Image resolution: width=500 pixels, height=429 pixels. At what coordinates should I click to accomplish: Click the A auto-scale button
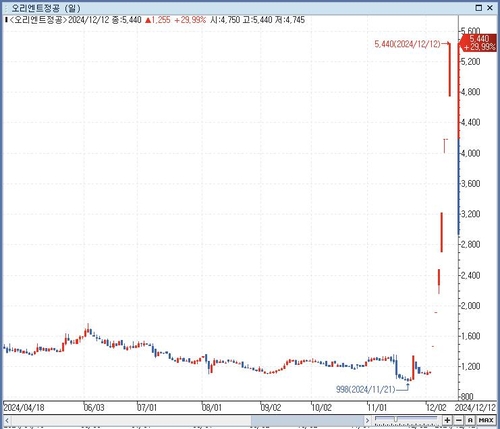coord(470,420)
